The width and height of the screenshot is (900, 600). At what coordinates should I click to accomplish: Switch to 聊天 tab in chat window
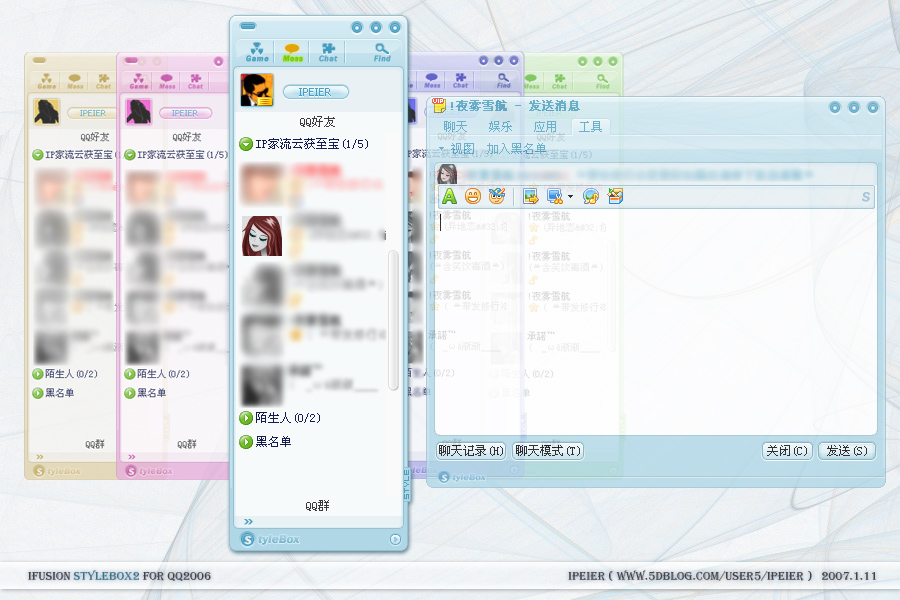(x=455, y=127)
